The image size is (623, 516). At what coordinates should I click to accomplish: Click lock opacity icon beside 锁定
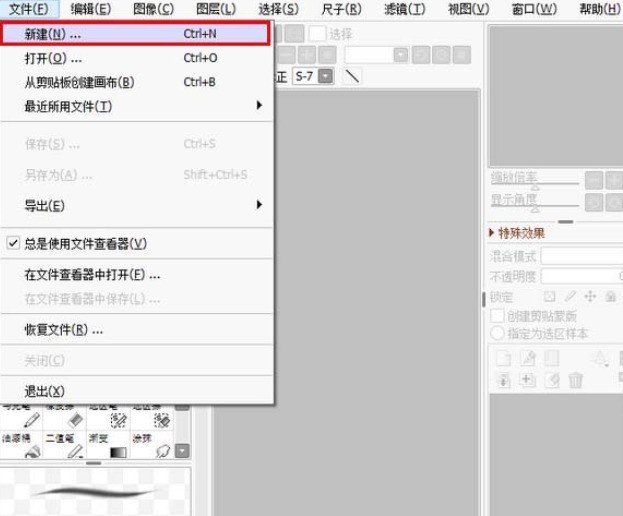click(x=549, y=296)
